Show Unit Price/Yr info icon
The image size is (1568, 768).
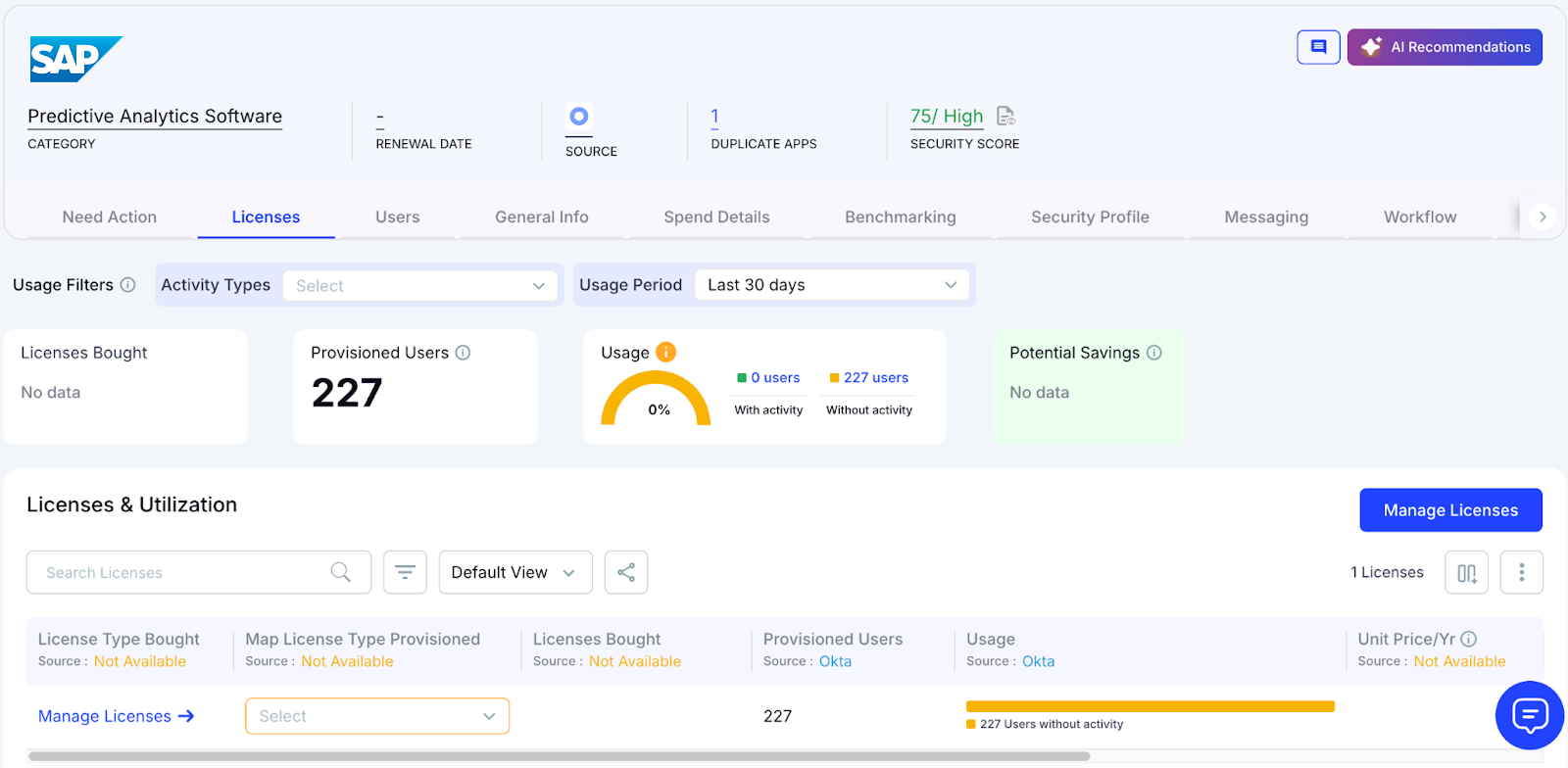click(x=1468, y=639)
